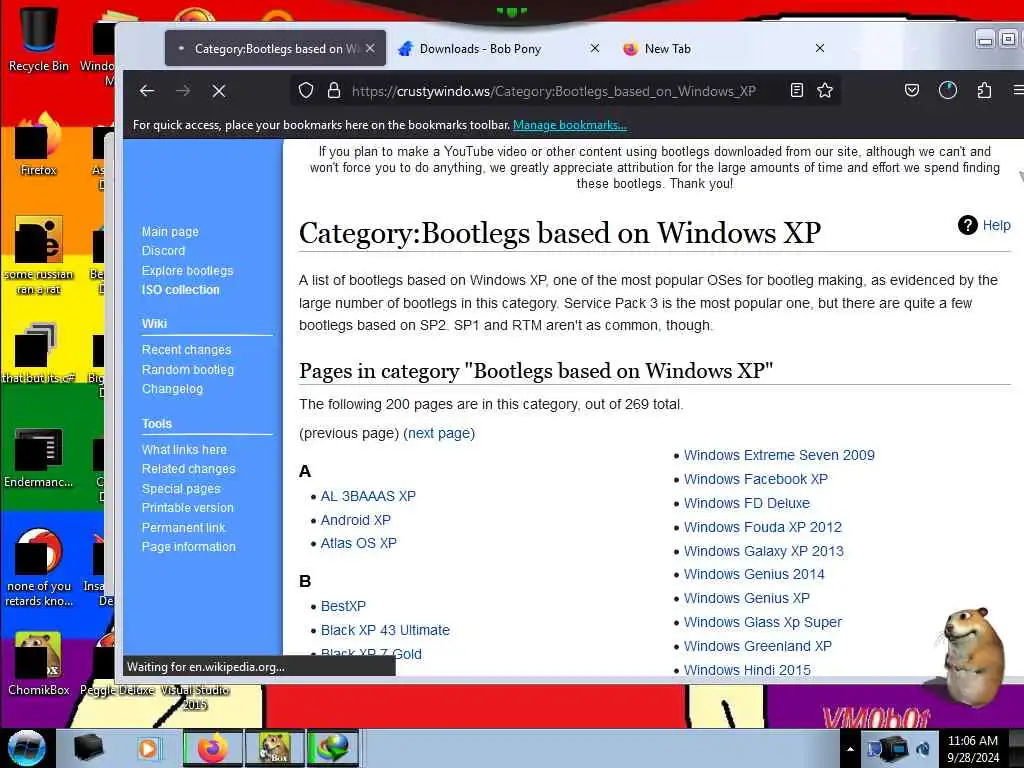
Task: Open the Help link text
Action: tap(997, 225)
